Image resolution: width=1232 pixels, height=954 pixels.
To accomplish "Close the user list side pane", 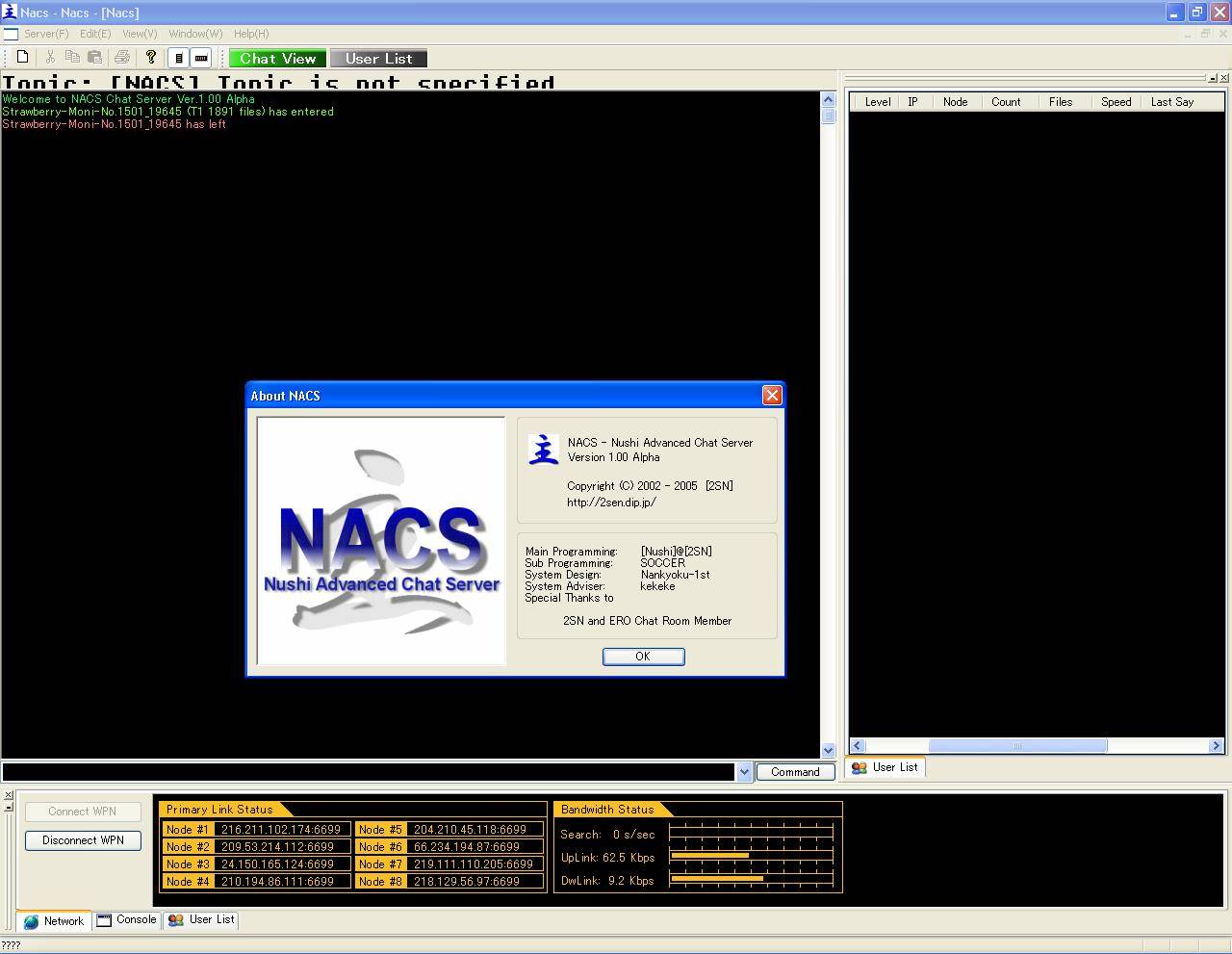I will pos(1222,78).
